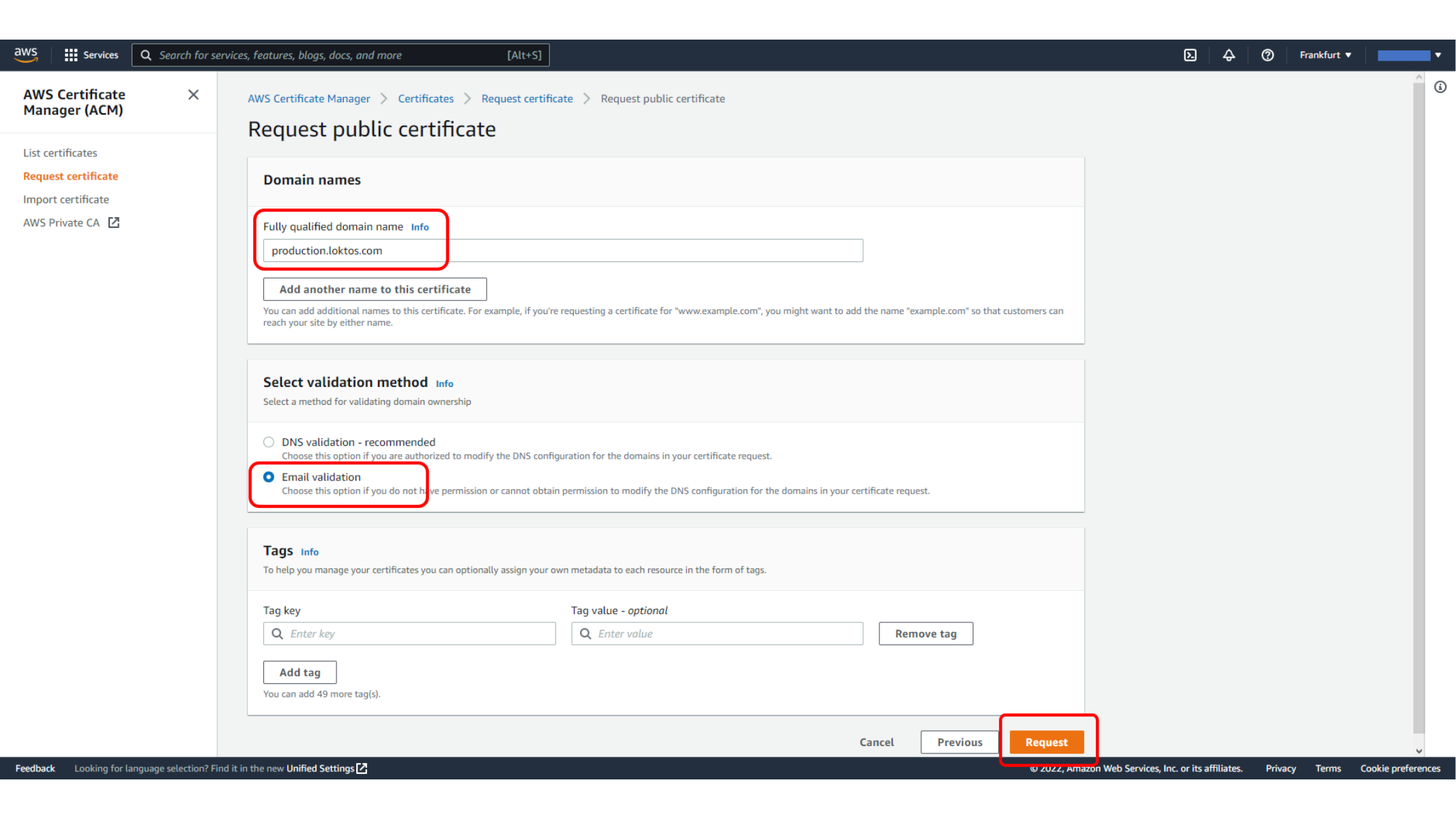Screen dimensions: 1456x819
Task: Click the Previous button
Action: pyautogui.click(x=959, y=743)
